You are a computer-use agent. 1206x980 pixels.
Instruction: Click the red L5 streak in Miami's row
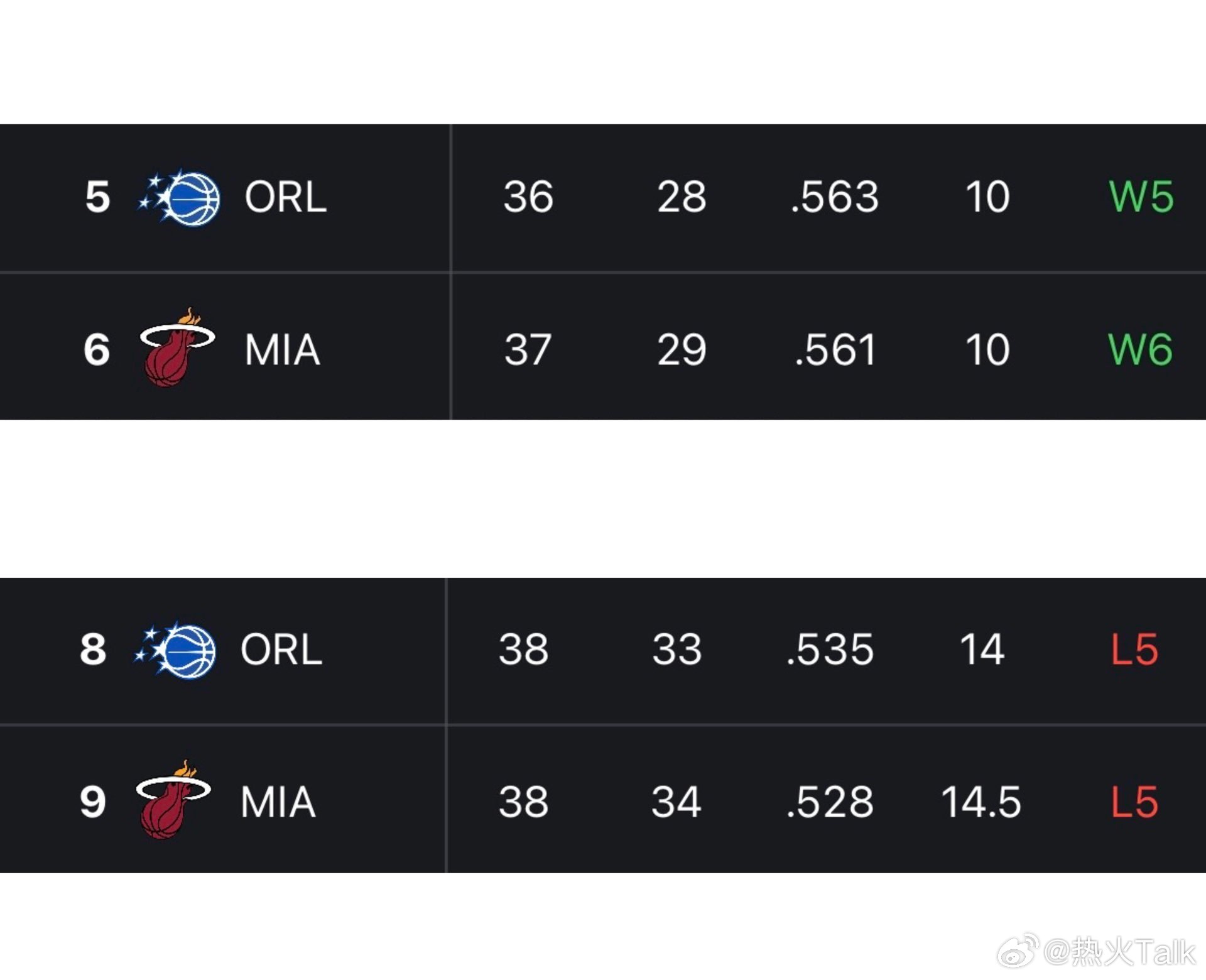tap(1134, 802)
